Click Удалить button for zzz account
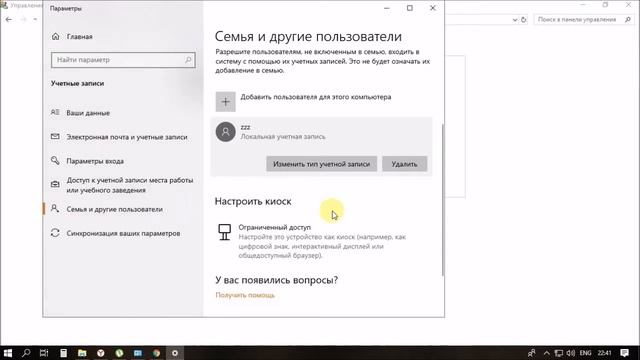 [404, 164]
